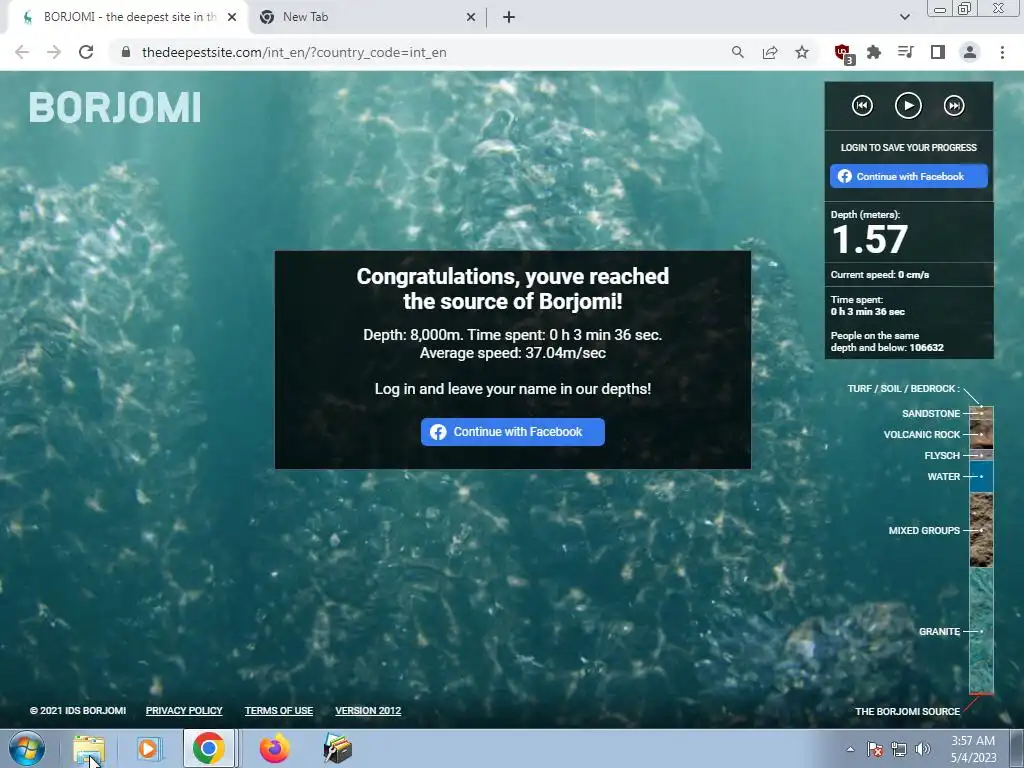Click the BORJOMI logo

click(x=115, y=108)
